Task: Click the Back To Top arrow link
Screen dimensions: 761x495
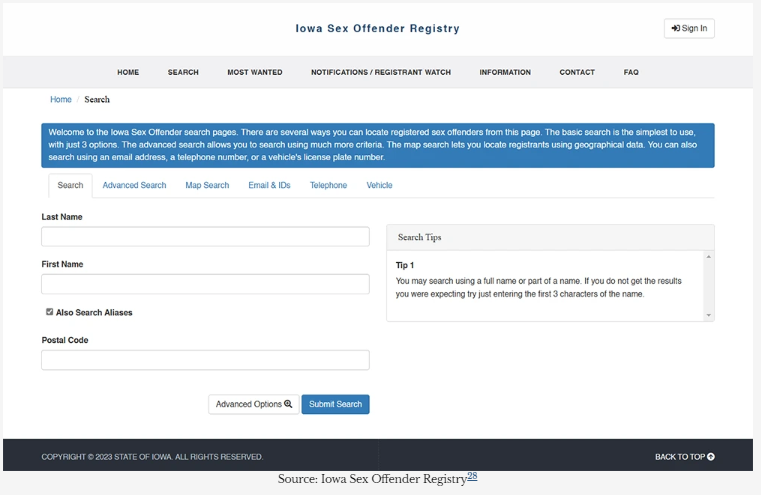Action: (x=684, y=457)
